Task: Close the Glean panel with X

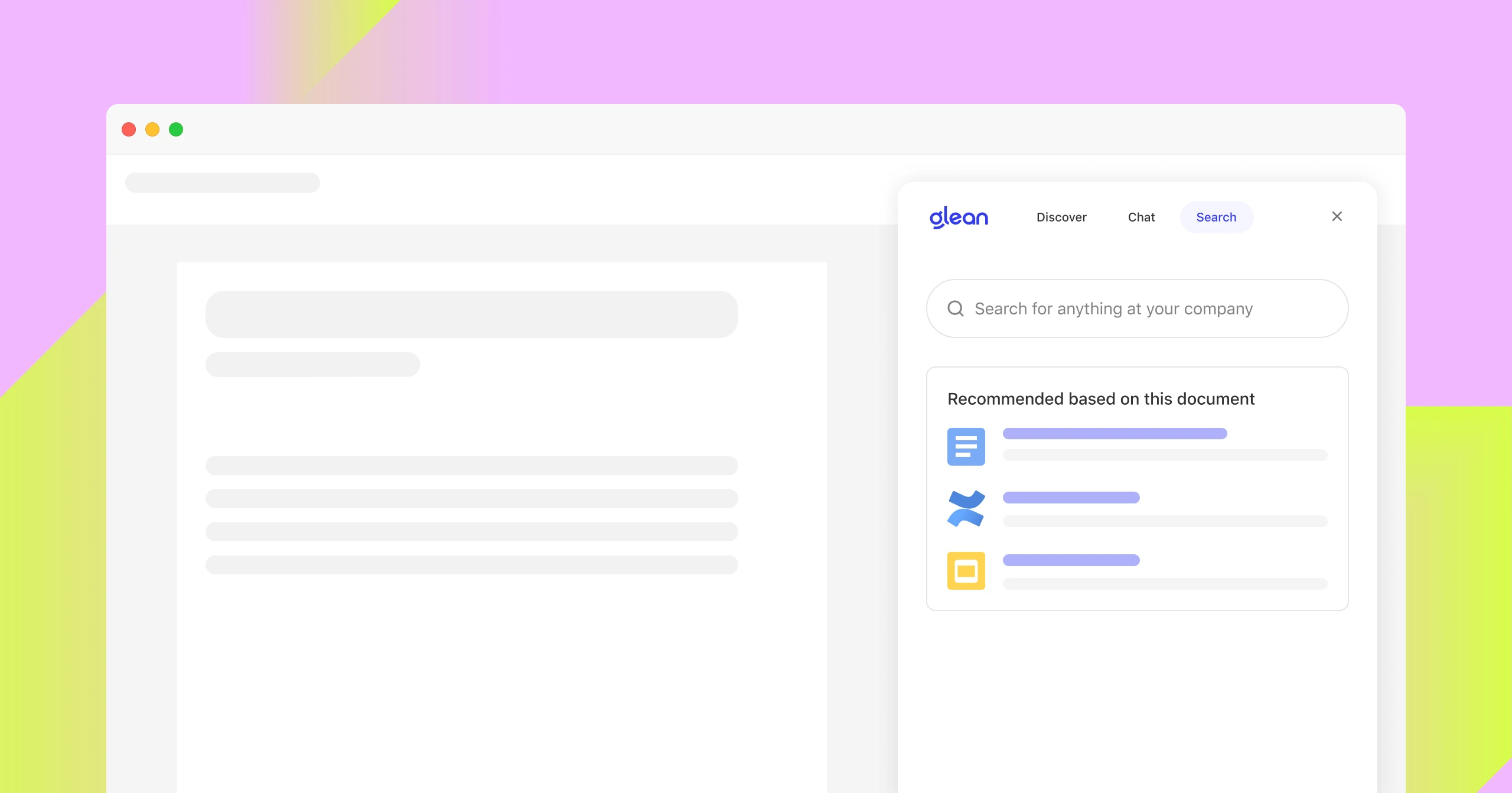Action: [1337, 216]
